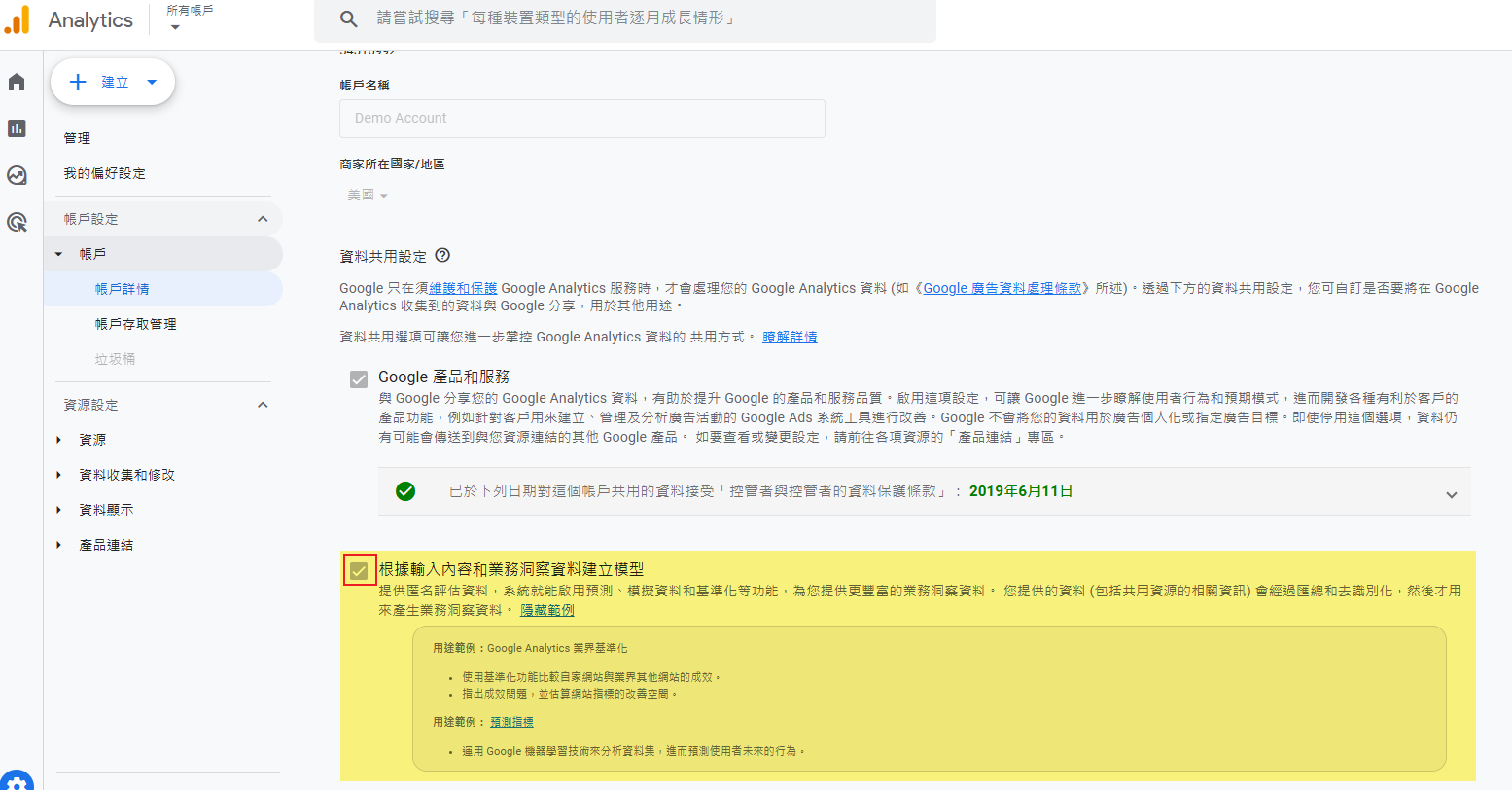1512x790 pixels.
Task: Collapse the 資源設定 section
Action: [x=263, y=405]
